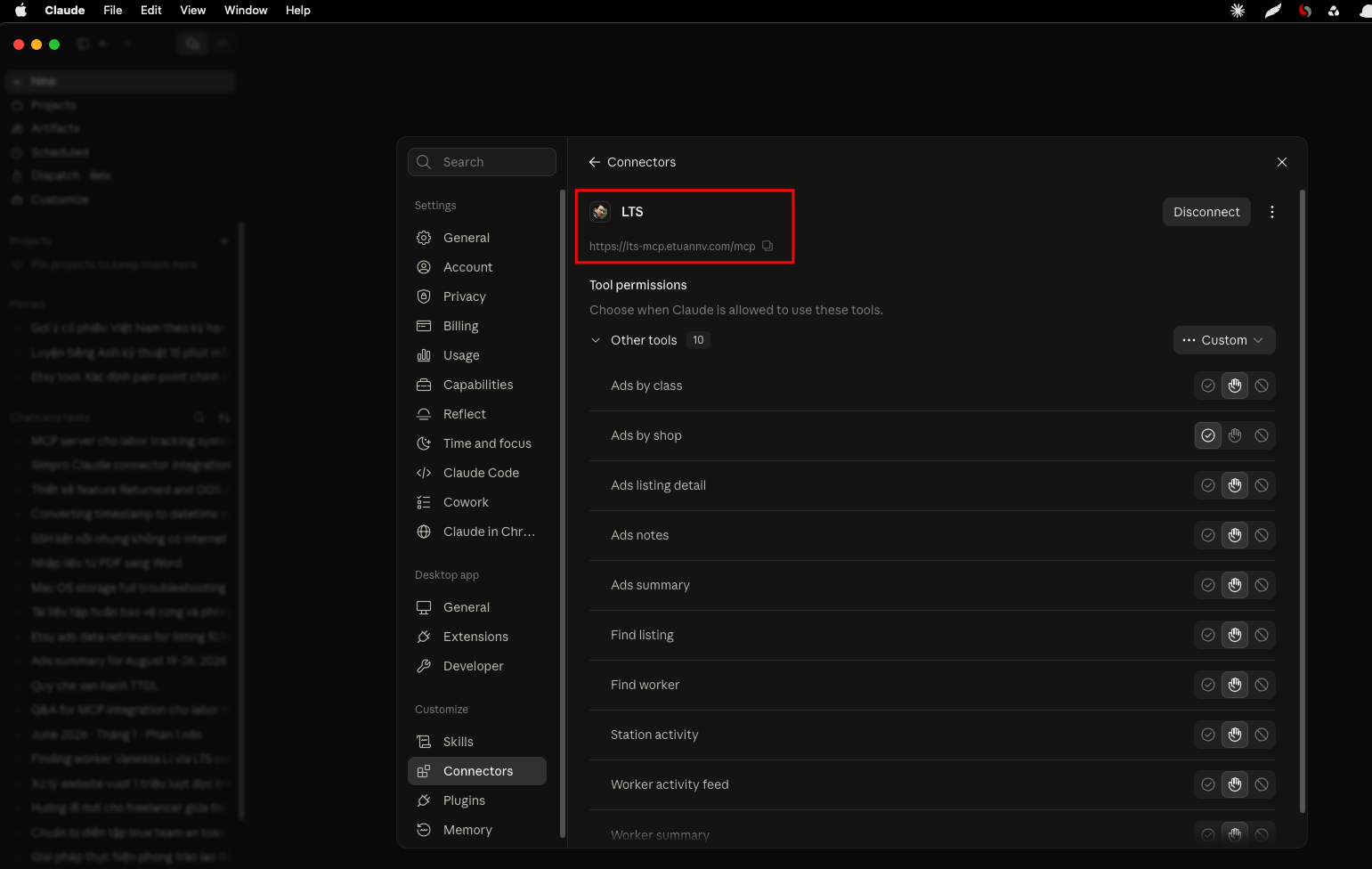Always allow the Worker activity feed tool
Image resolution: width=1372 pixels, height=869 pixels.
pyautogui.click(x=1208, y=784)
